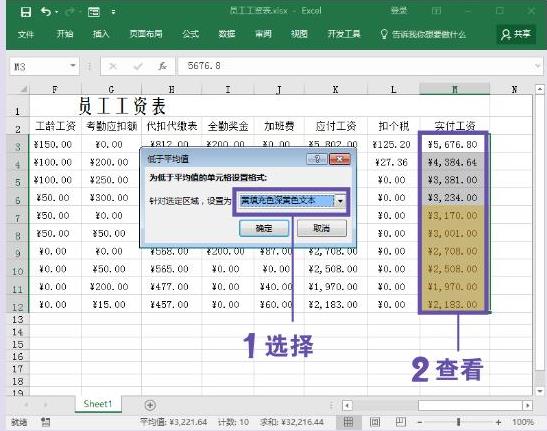Screen dimensions: 547x431
Task: Click the add new sheet plus icon
Action: 150,405
